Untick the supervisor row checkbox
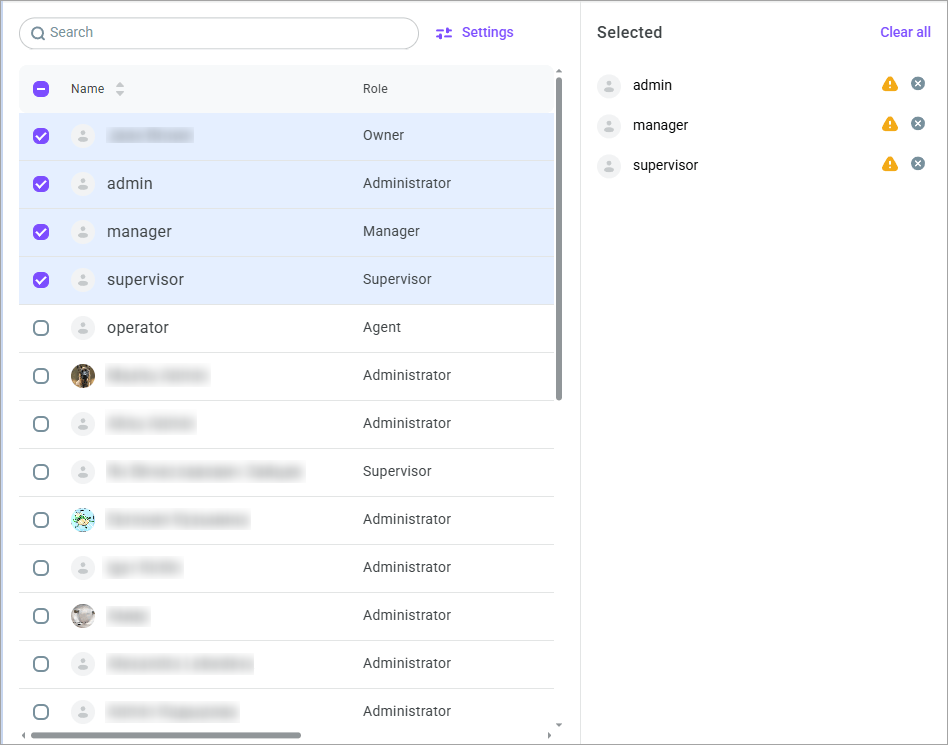The image size is (948, 745). click(x=41, y=280)
